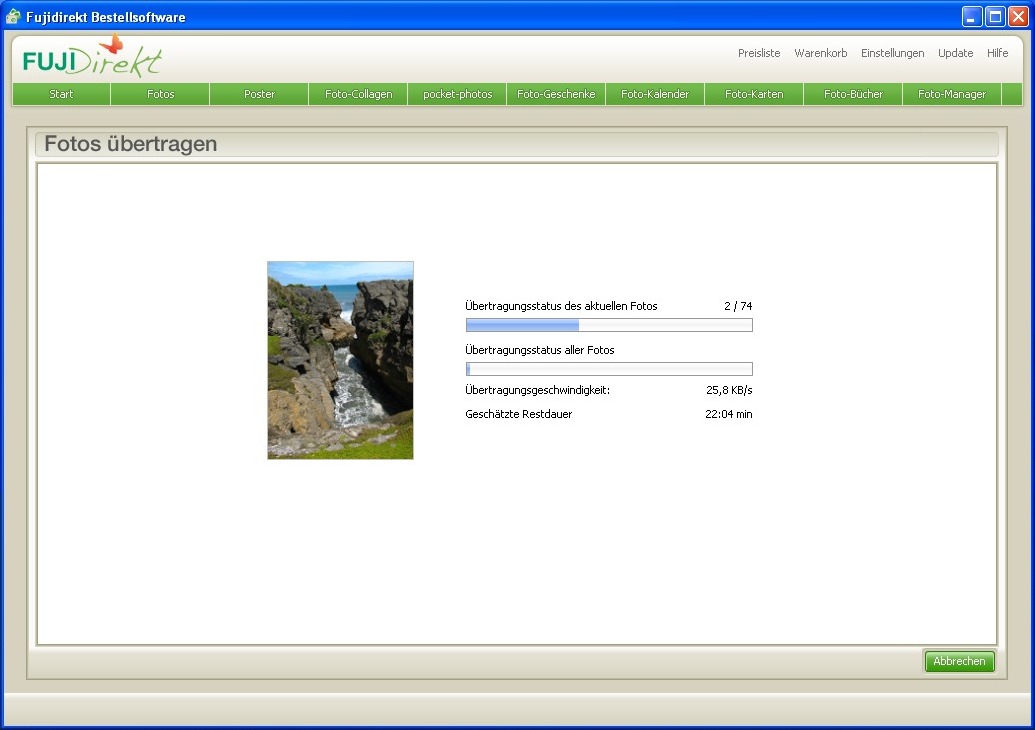1035x730 pixels.
Task: Go to the Foto-Bücher tab
Action: pyautogui.click(x=853, y=94)
